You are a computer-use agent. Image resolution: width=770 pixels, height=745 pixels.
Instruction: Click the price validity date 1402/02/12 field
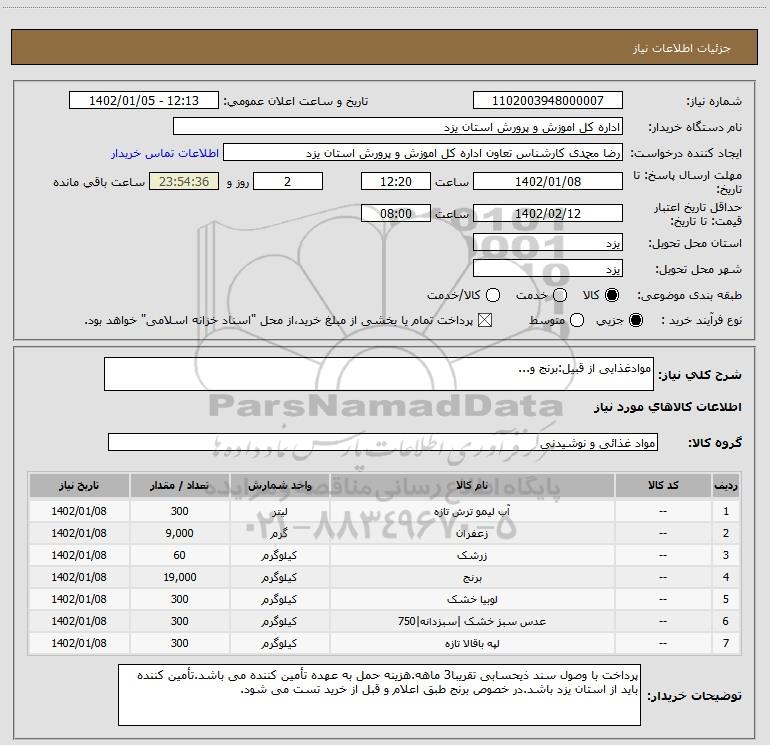click(x=548, y=213)
